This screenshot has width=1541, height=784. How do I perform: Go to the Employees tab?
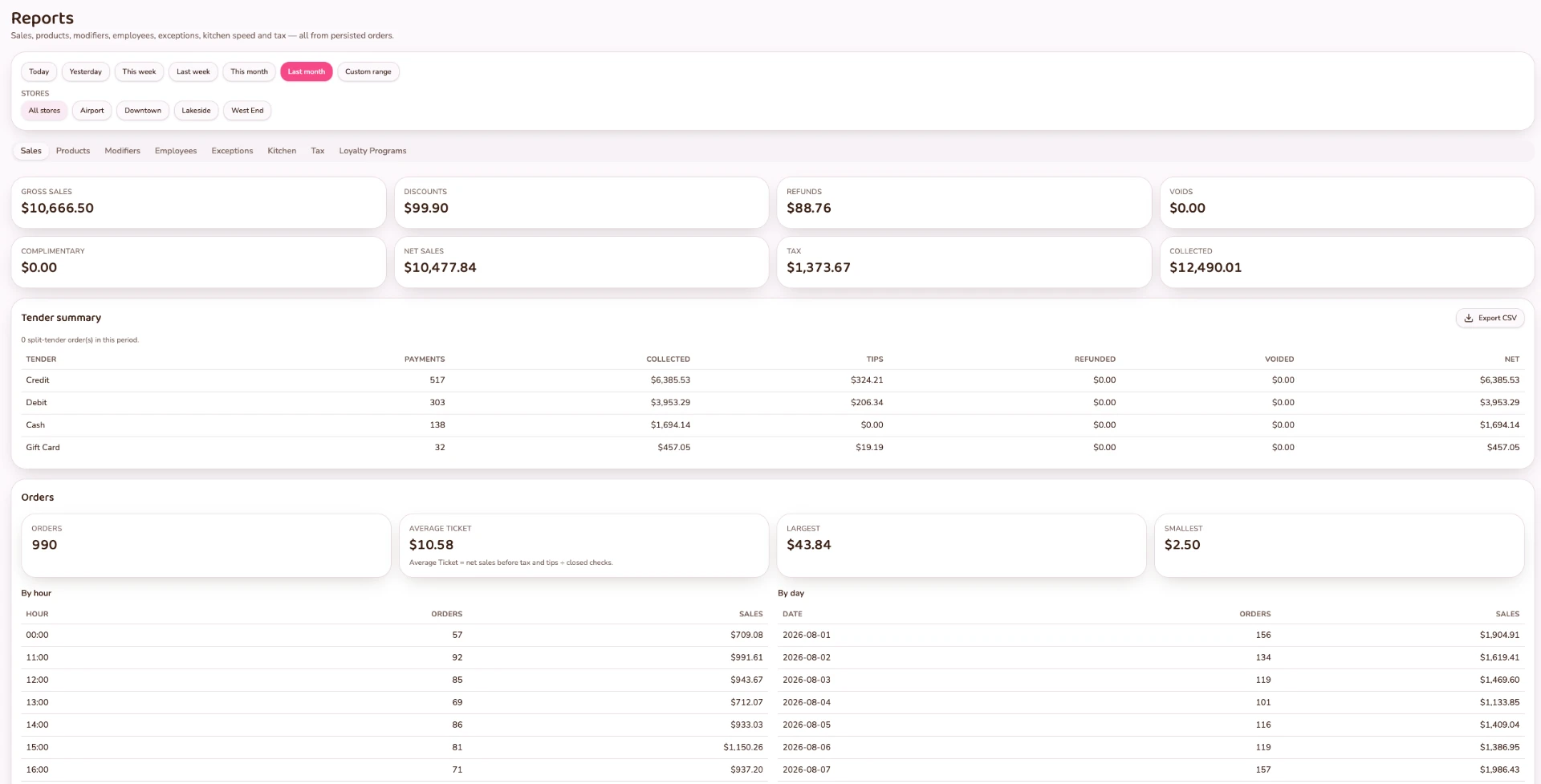176,151
